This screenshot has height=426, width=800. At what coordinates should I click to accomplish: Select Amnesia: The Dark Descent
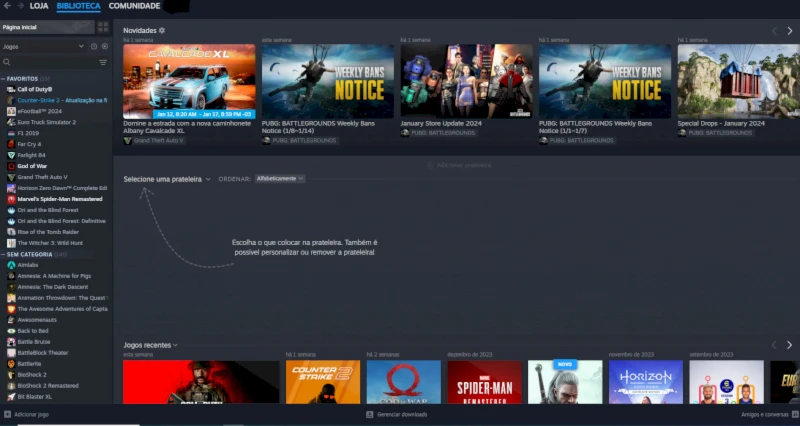click(53, 287)
